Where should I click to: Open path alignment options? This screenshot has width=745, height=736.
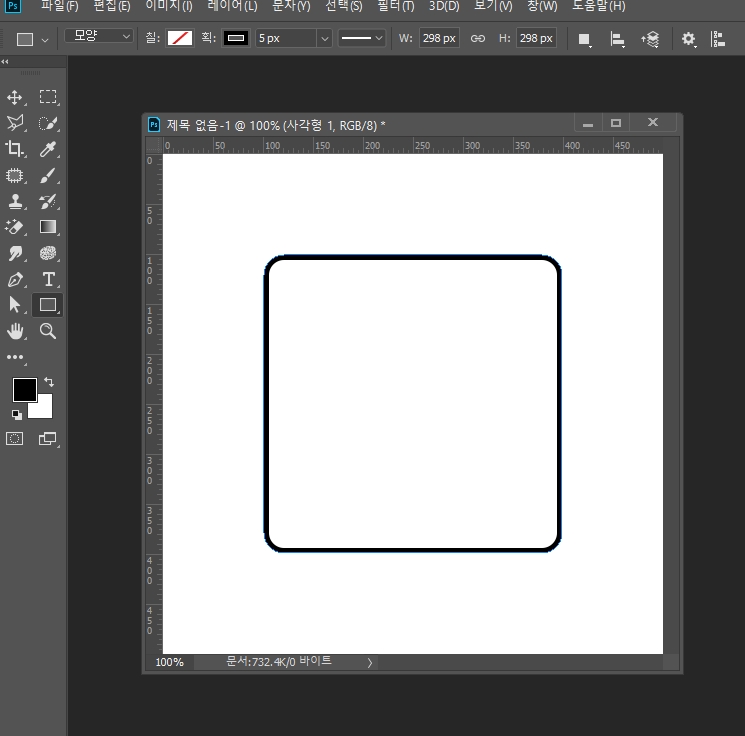617,39
